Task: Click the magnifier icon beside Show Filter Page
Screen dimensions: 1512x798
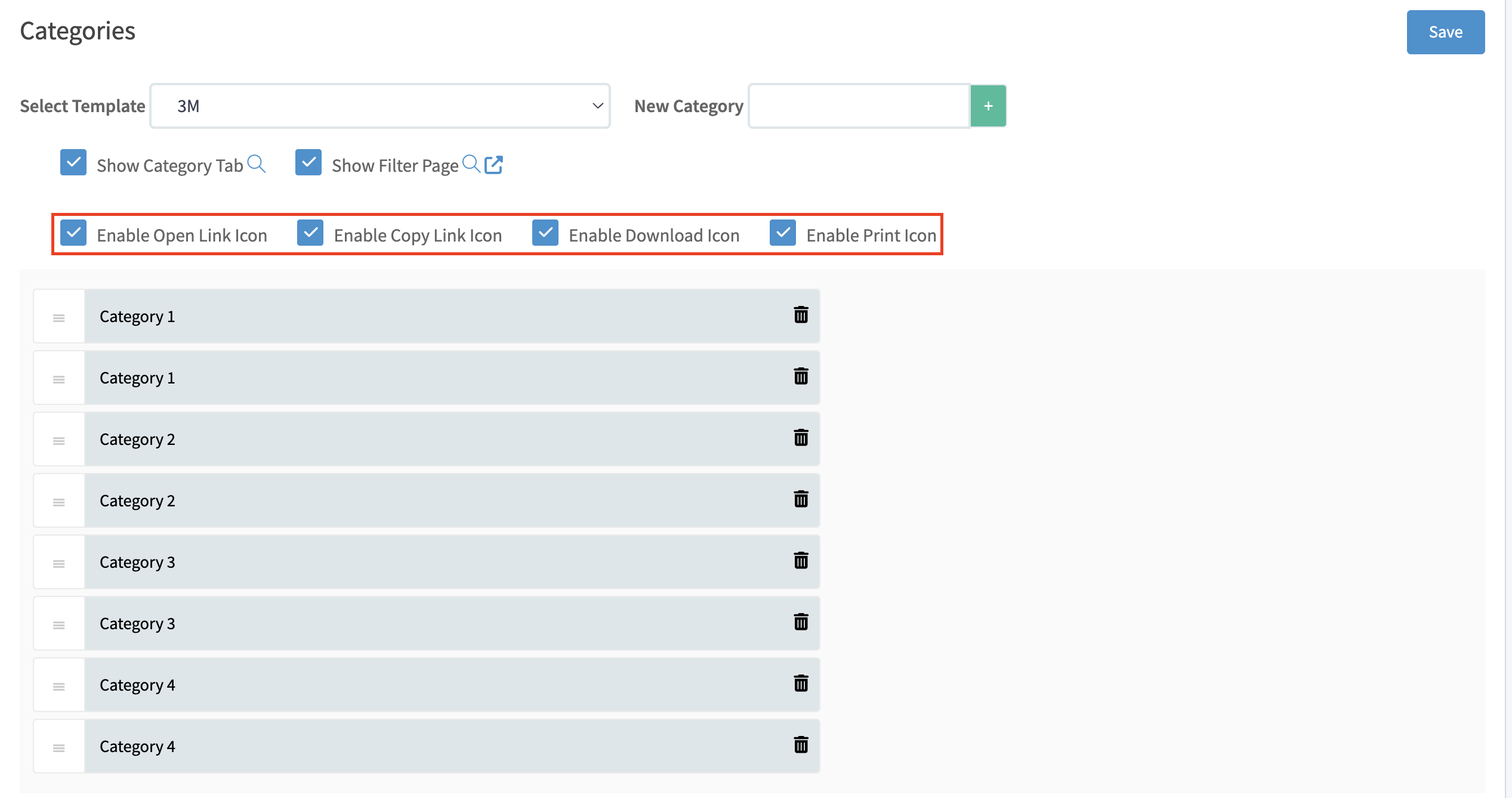Action: (471, 163)
